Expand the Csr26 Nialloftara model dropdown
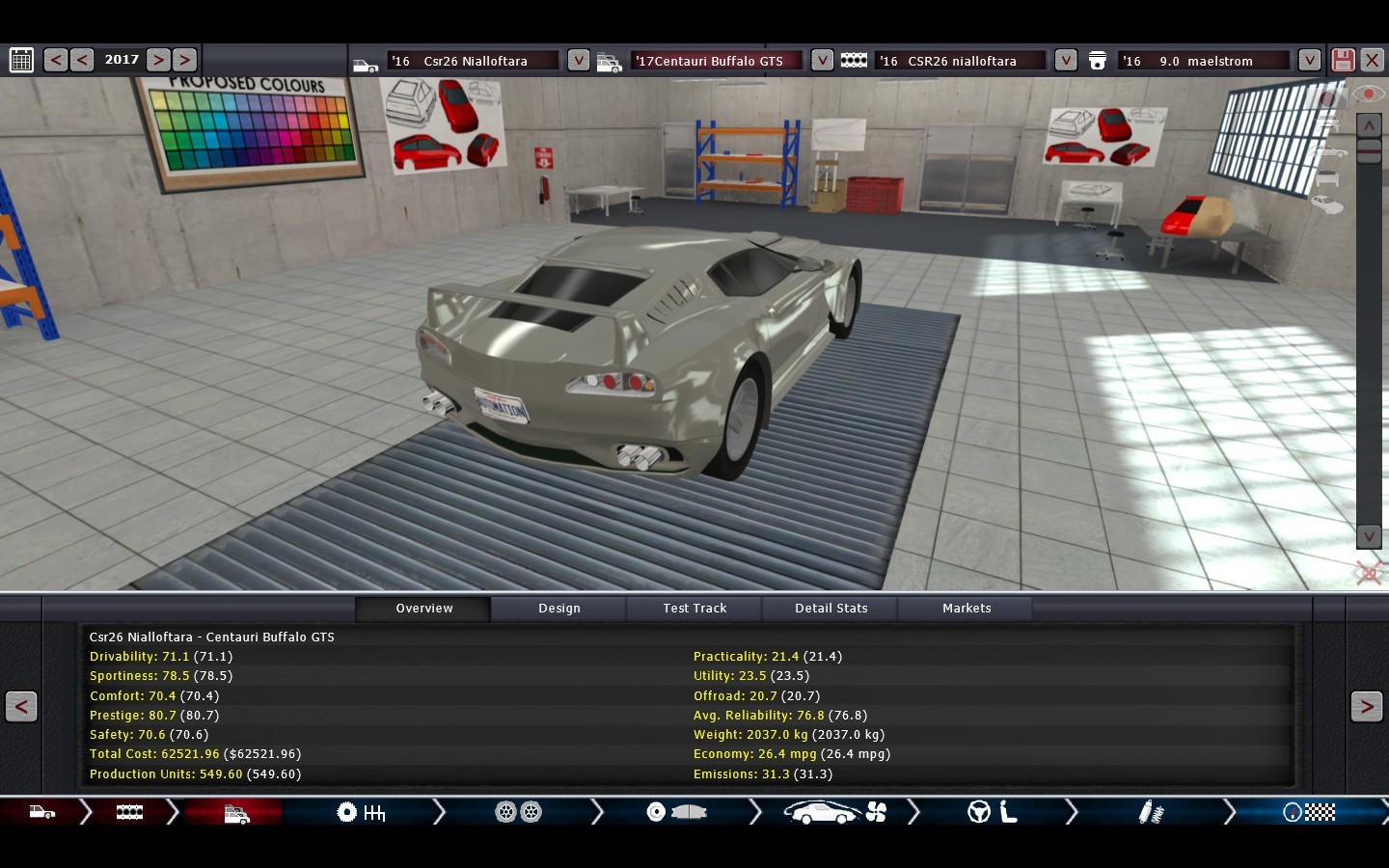 pos(578,60)
